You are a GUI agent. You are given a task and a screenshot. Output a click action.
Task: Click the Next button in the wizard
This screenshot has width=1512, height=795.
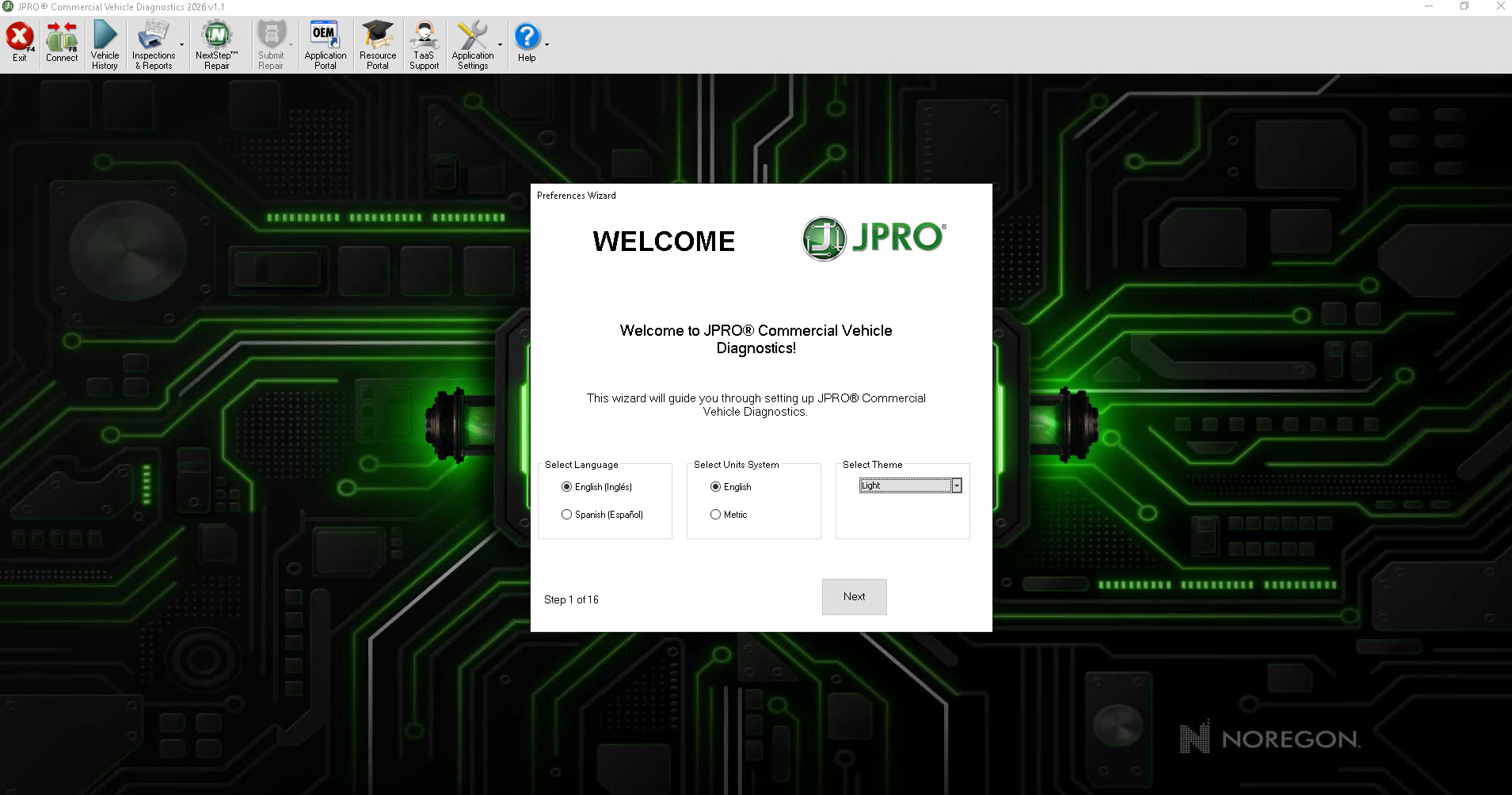pyautogui.click(x=854, y=597)
